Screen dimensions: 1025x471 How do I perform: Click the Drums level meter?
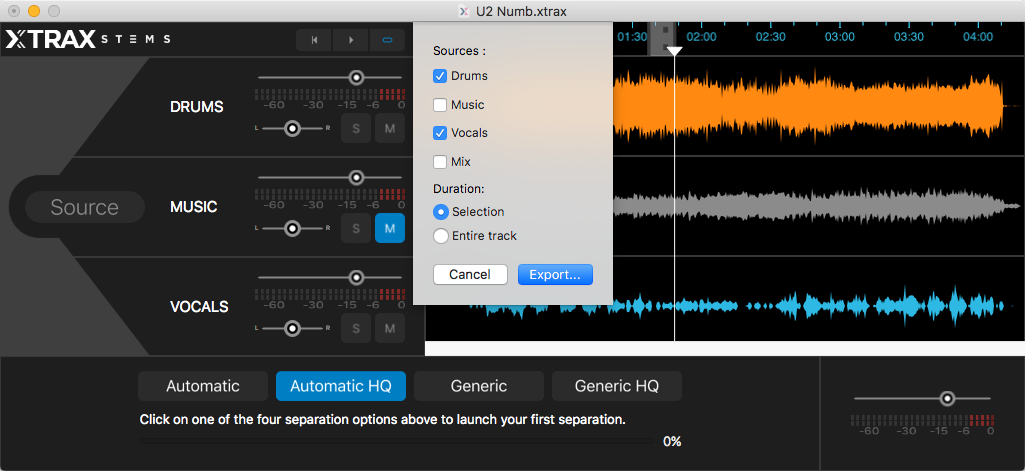point(329,93)
